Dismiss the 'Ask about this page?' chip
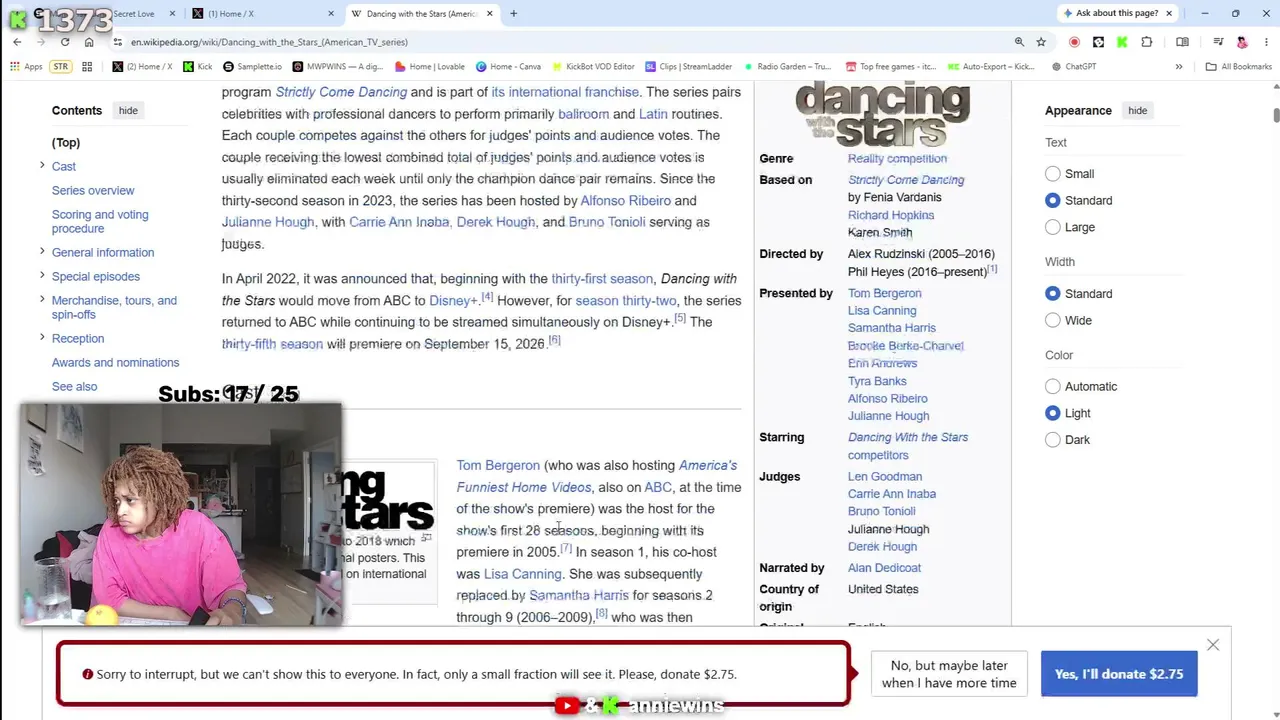Screen dimensions: 1280x720 [x=1169, y=13]
